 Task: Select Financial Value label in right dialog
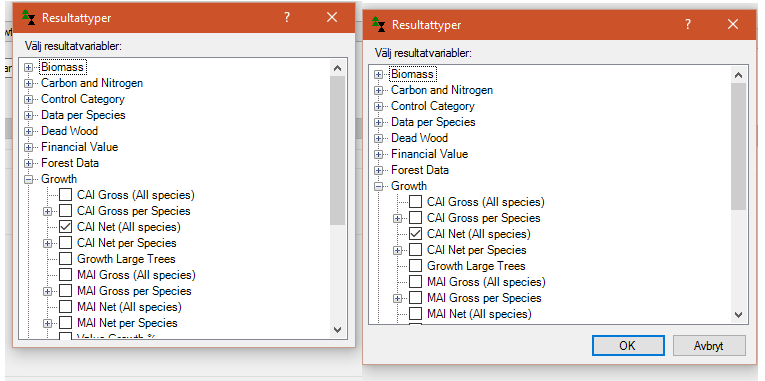(x=429, y=154)
